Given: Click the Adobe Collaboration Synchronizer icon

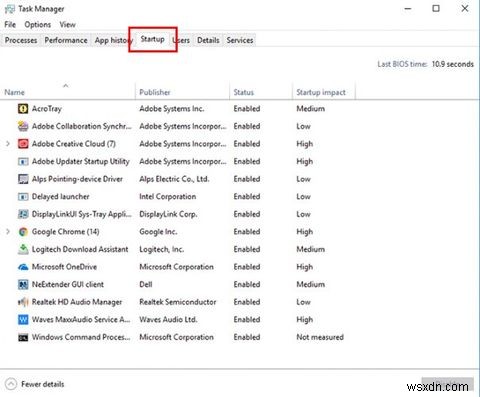Looking at the screenshot, I should (23, 126).
